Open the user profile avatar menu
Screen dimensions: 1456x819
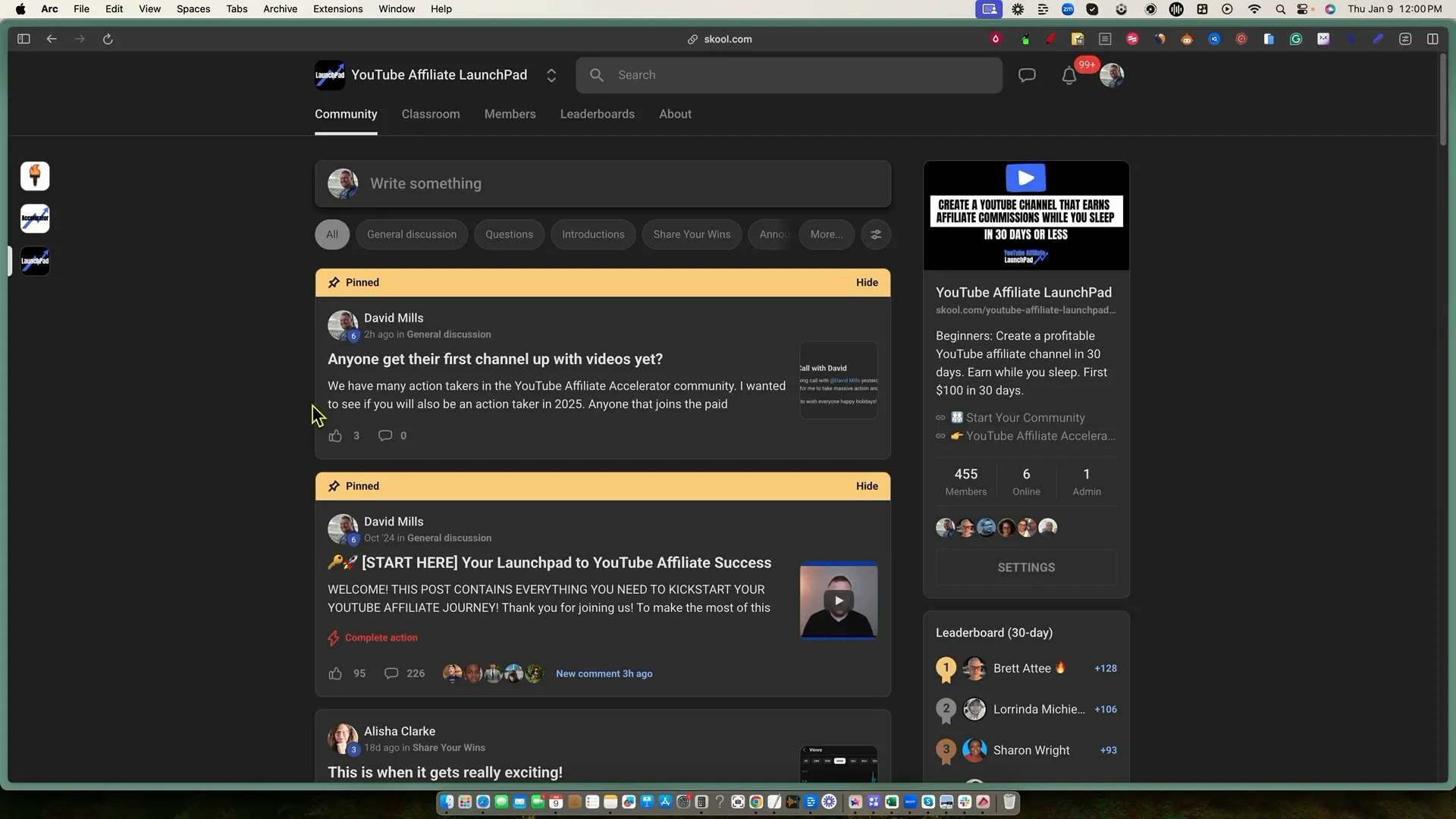(1112, 75)
